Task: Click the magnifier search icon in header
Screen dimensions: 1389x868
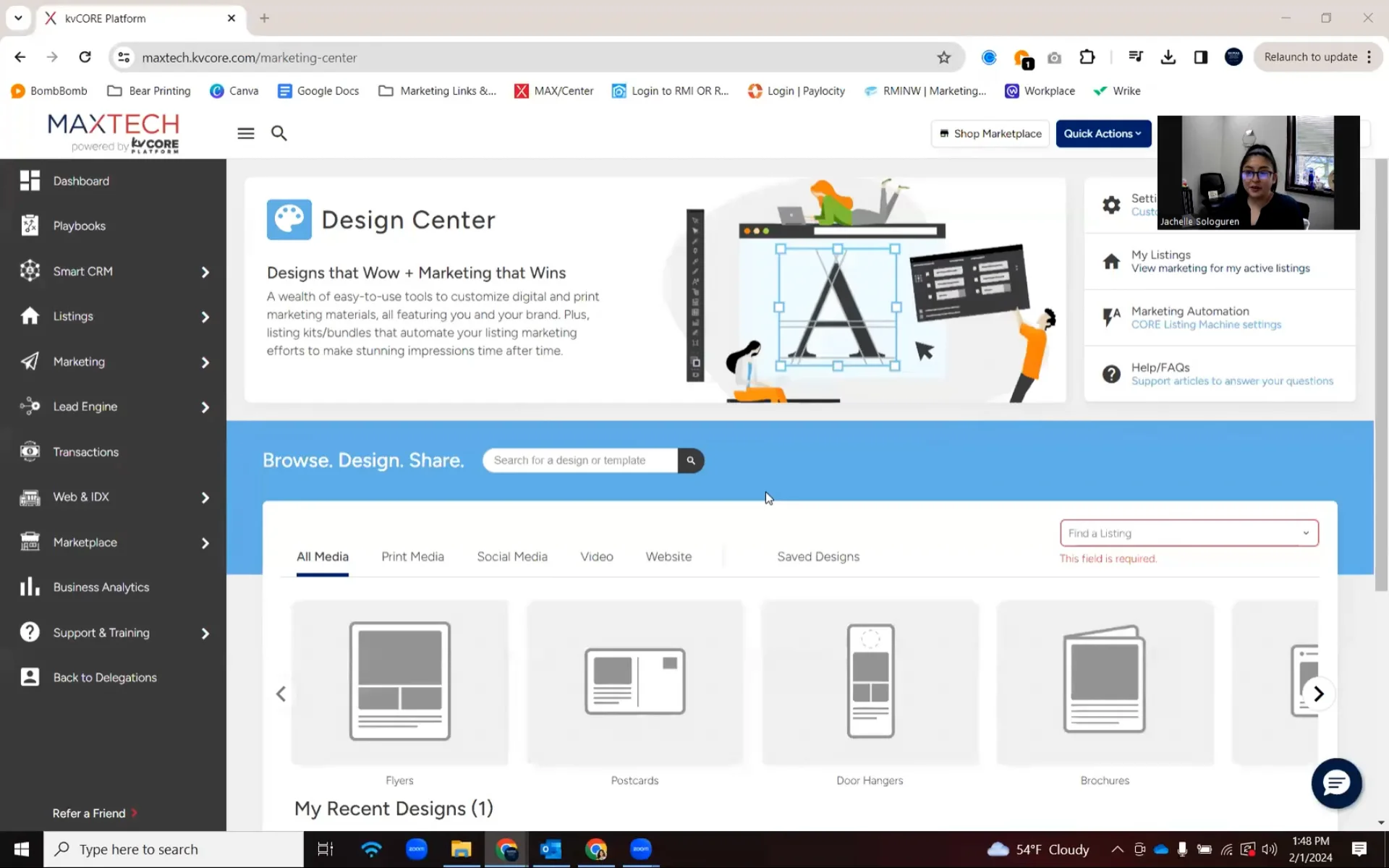Action: (x=279, y=133)
